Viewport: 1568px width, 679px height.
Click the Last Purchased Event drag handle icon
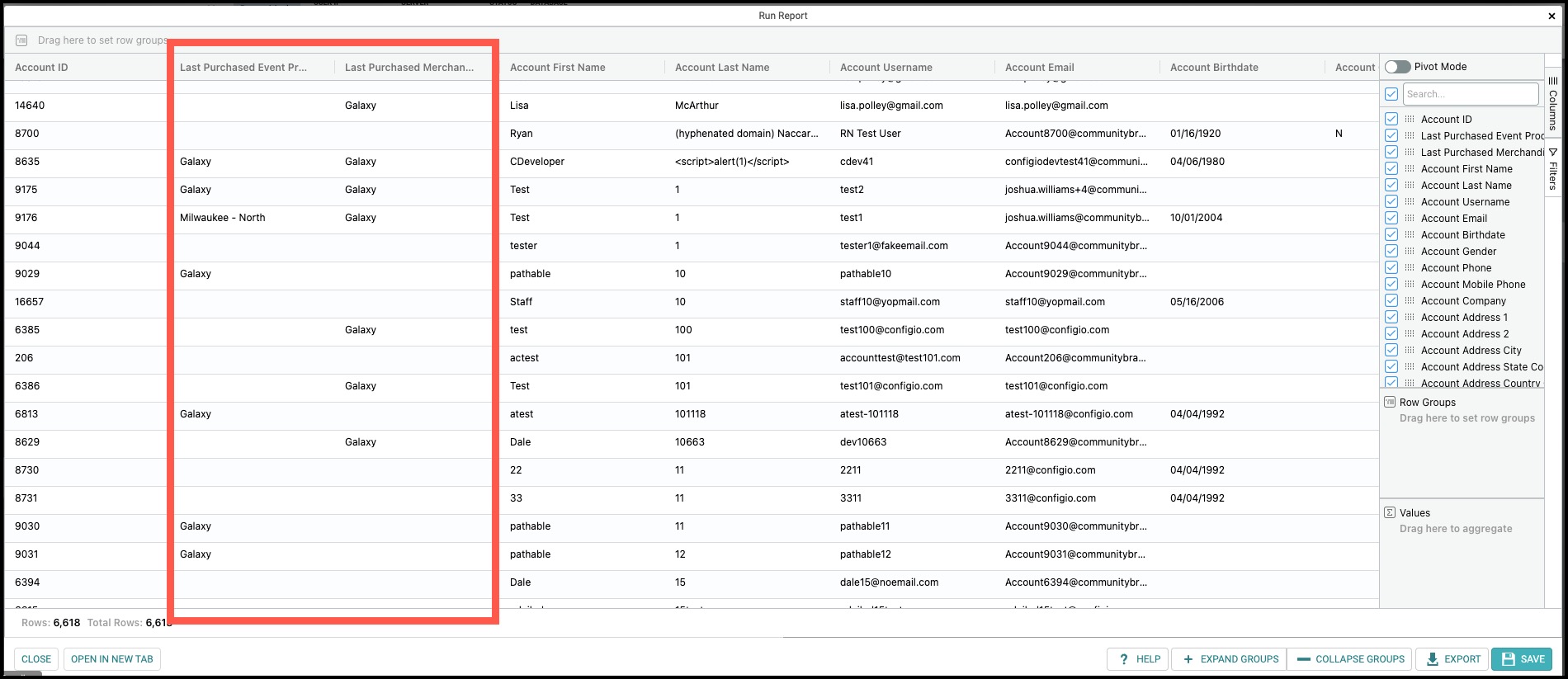(x=1410, y=136)
